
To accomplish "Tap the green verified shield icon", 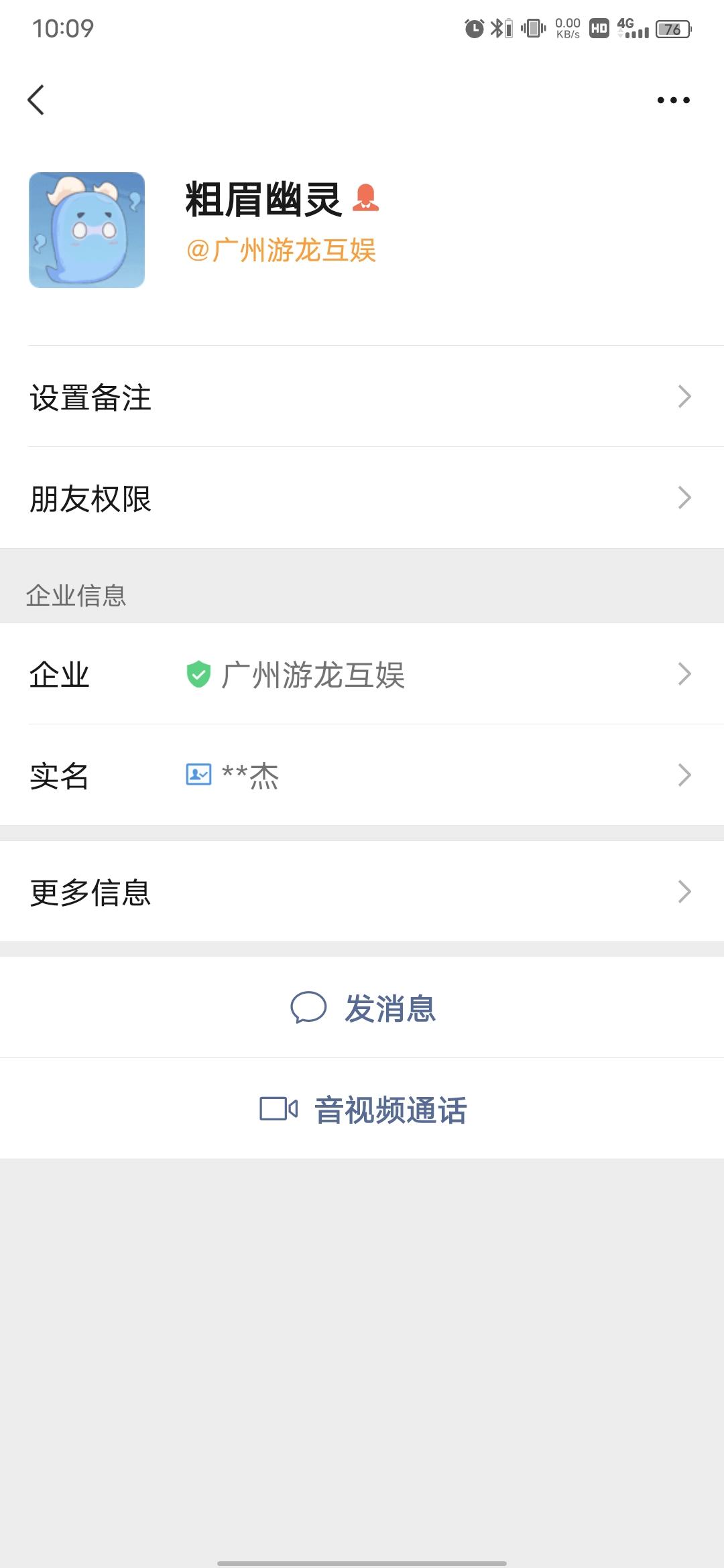I will click(198, 674).
